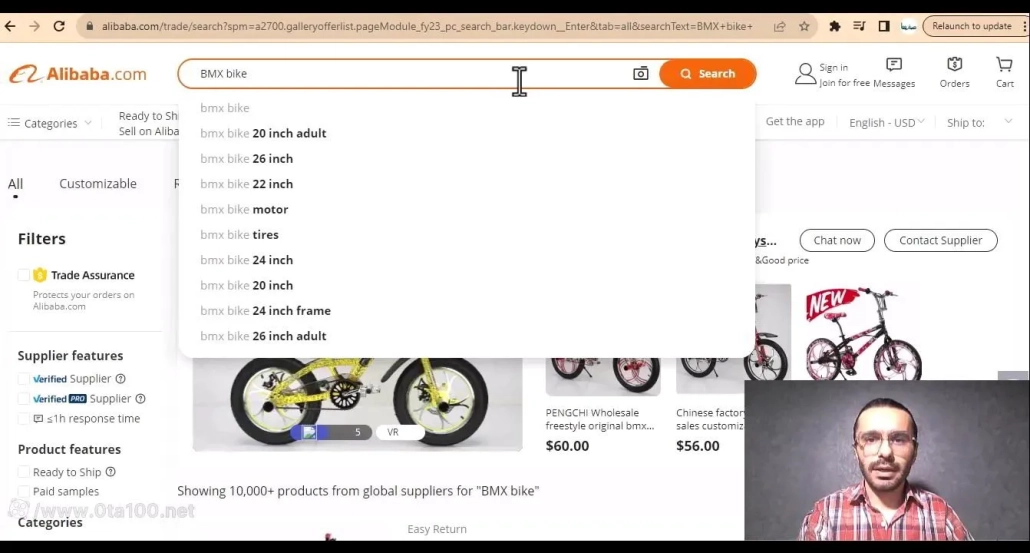Check the Verified Supplier filter

tap(24, 379)
